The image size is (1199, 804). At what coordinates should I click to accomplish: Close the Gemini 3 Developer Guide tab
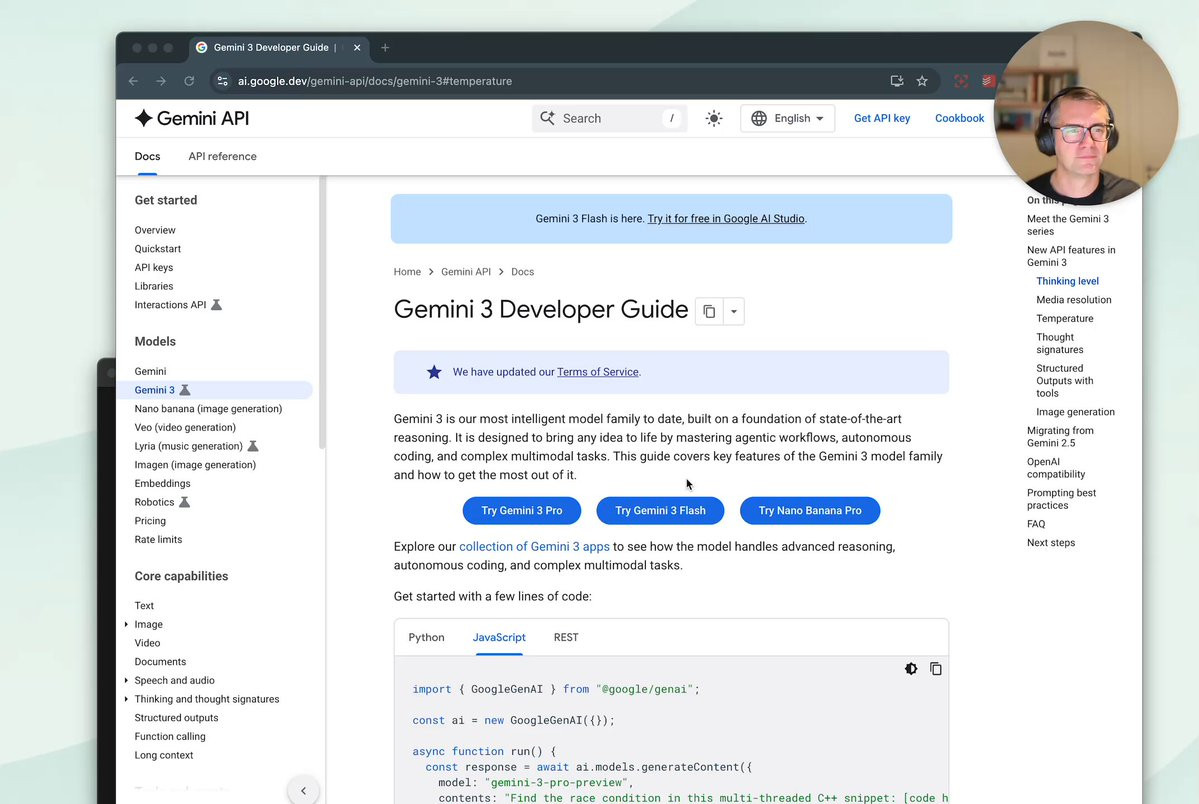point(357,47)
